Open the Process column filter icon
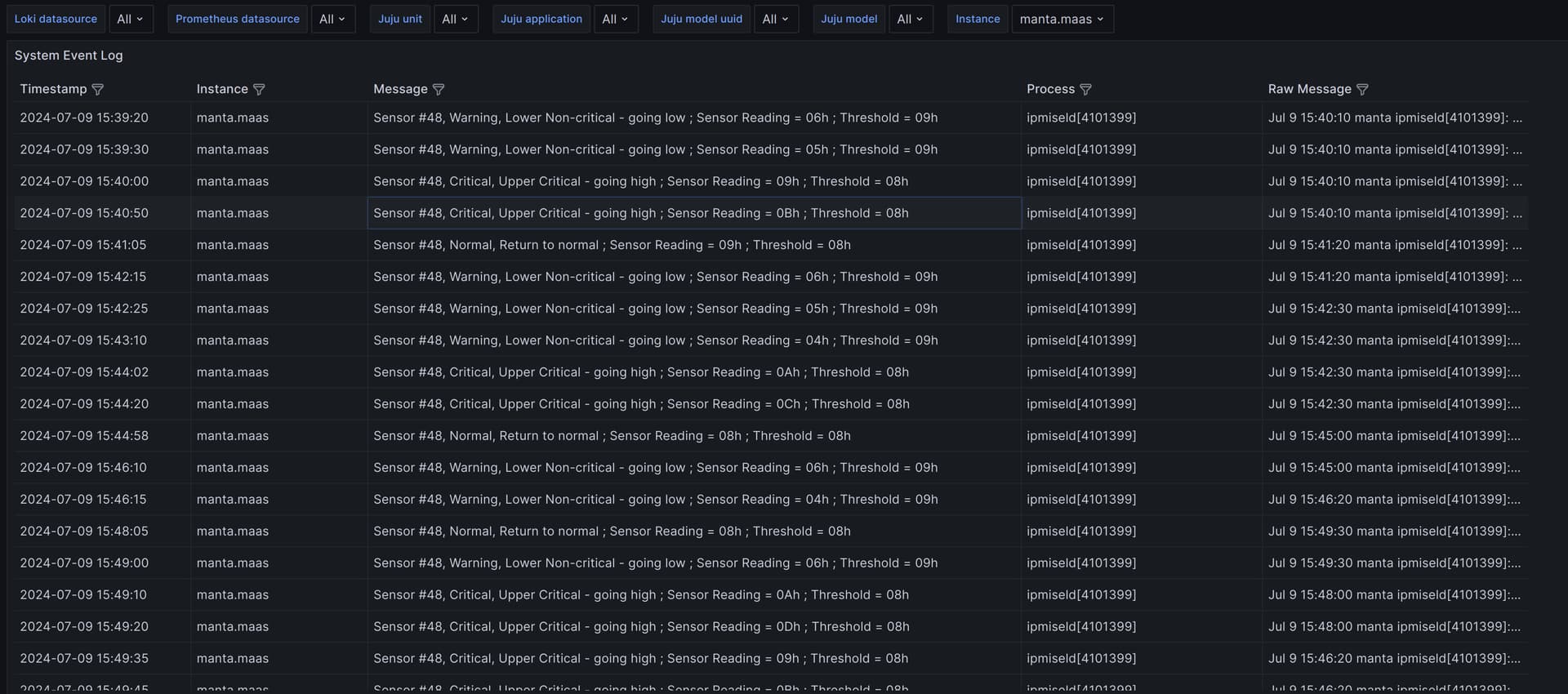The image size is (1568, 694). pos(1085,89)
